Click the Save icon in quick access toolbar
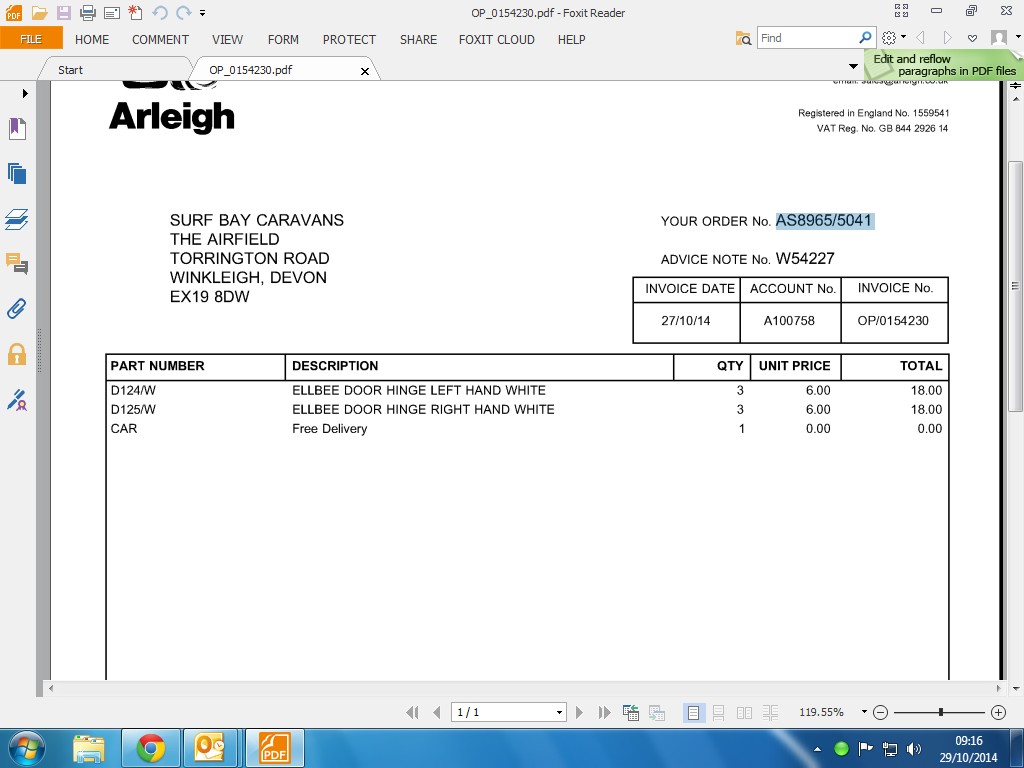The height and width of the screenshot is (768, 1024). [63, 12]
